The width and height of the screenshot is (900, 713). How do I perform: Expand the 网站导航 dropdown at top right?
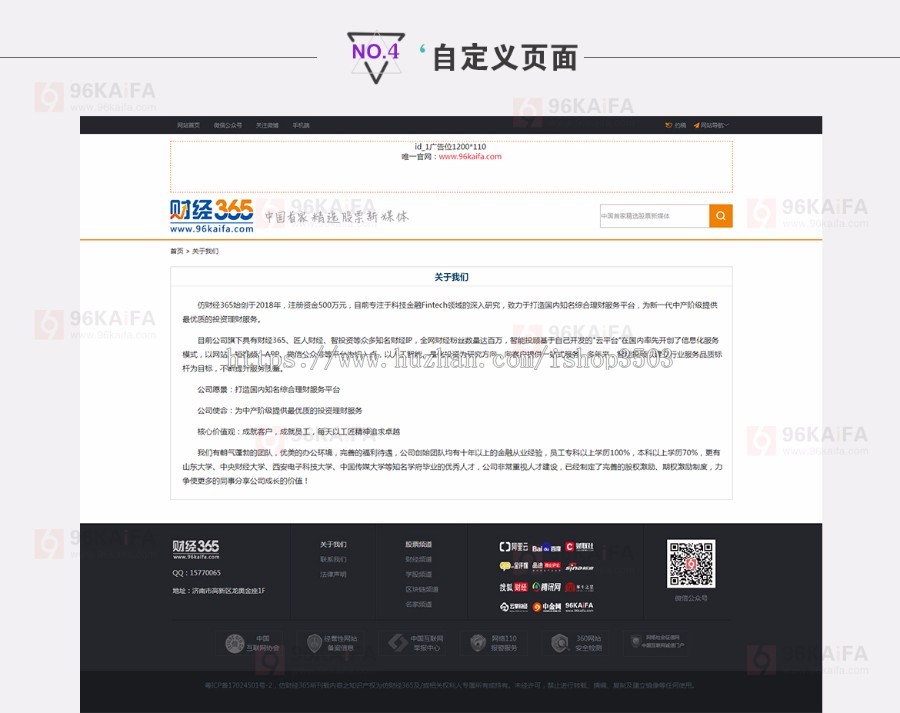point(713,125)
